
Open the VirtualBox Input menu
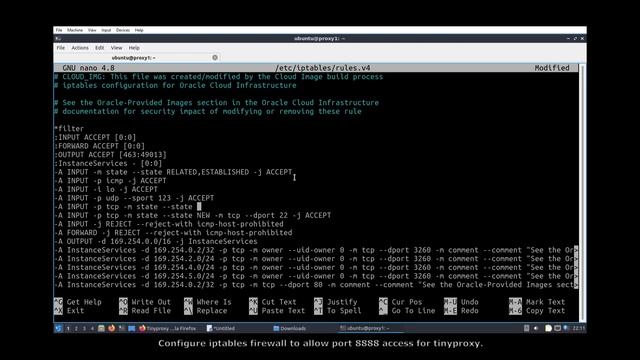click(106, 30)
